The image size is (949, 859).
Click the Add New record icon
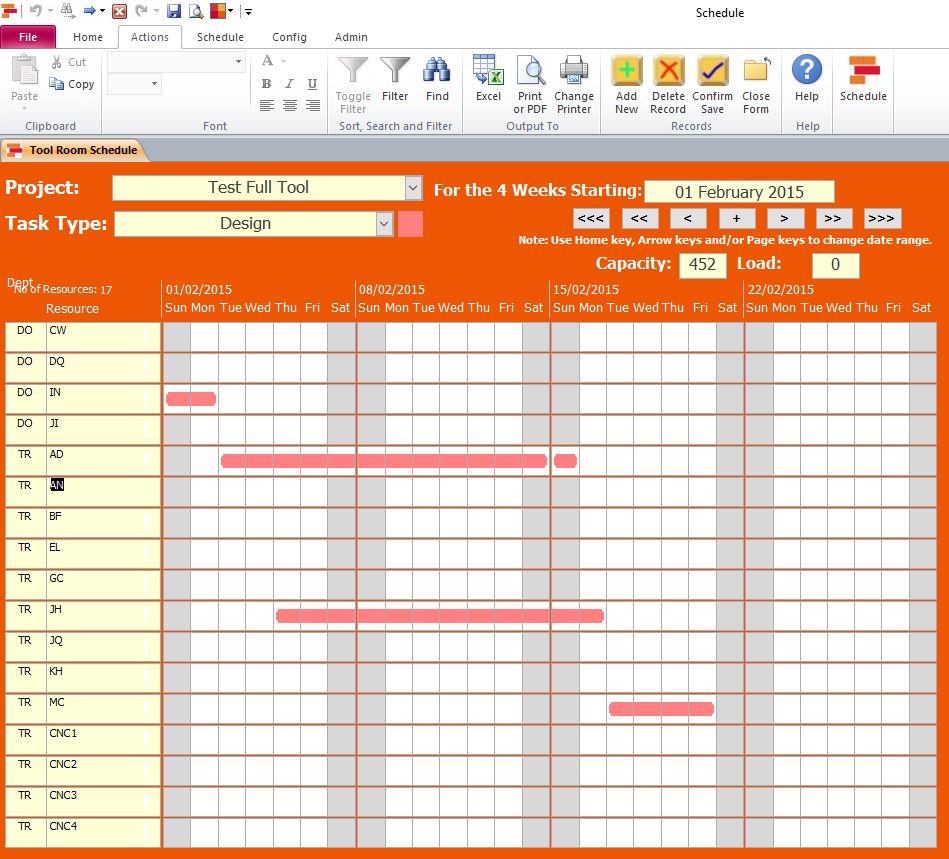click(x=626, y=70)
